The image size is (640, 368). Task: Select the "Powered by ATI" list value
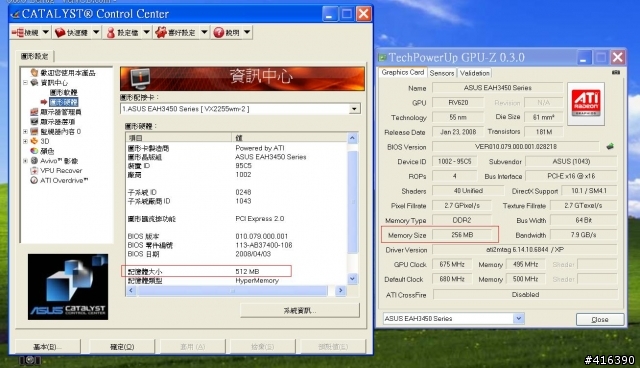[260, 148]
